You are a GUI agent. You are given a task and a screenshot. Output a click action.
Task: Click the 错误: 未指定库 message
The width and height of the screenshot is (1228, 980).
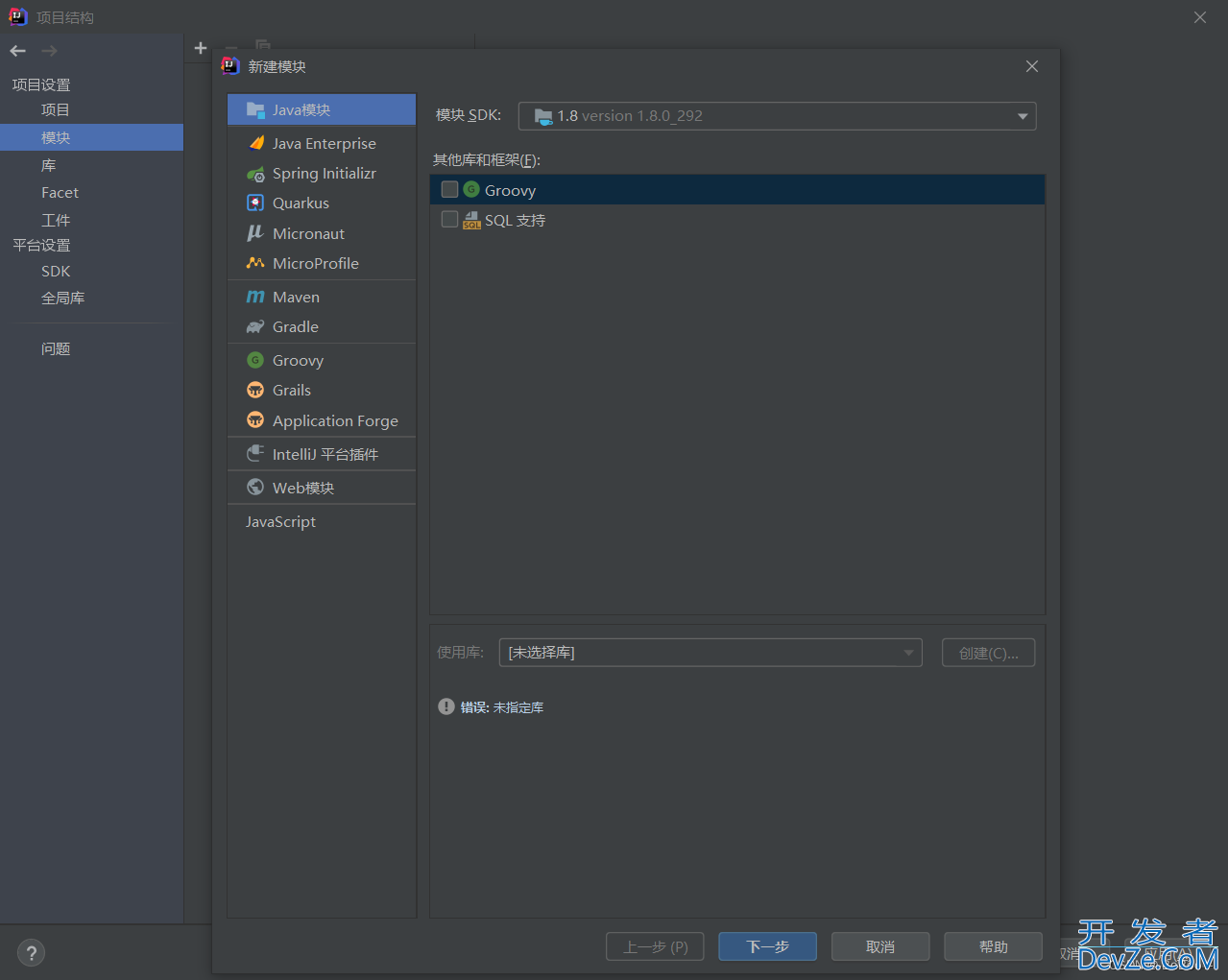(502, 707)
